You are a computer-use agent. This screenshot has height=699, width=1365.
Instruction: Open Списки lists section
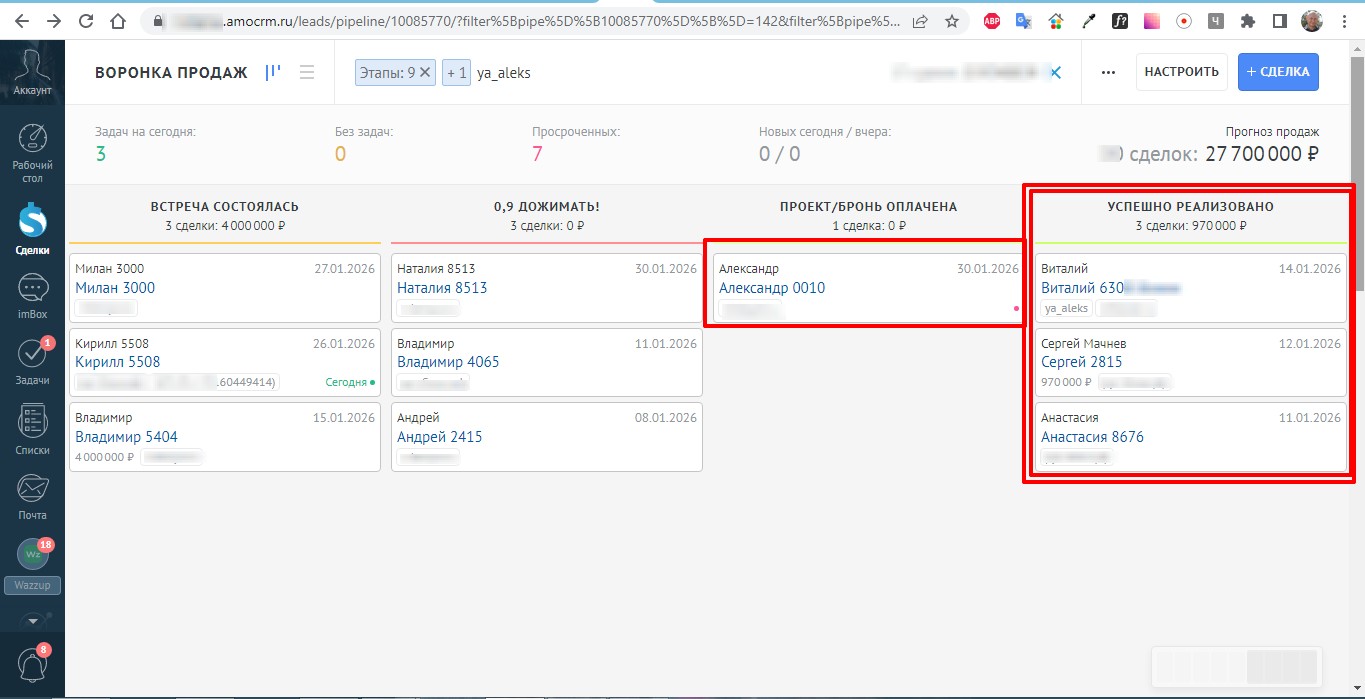32,430
